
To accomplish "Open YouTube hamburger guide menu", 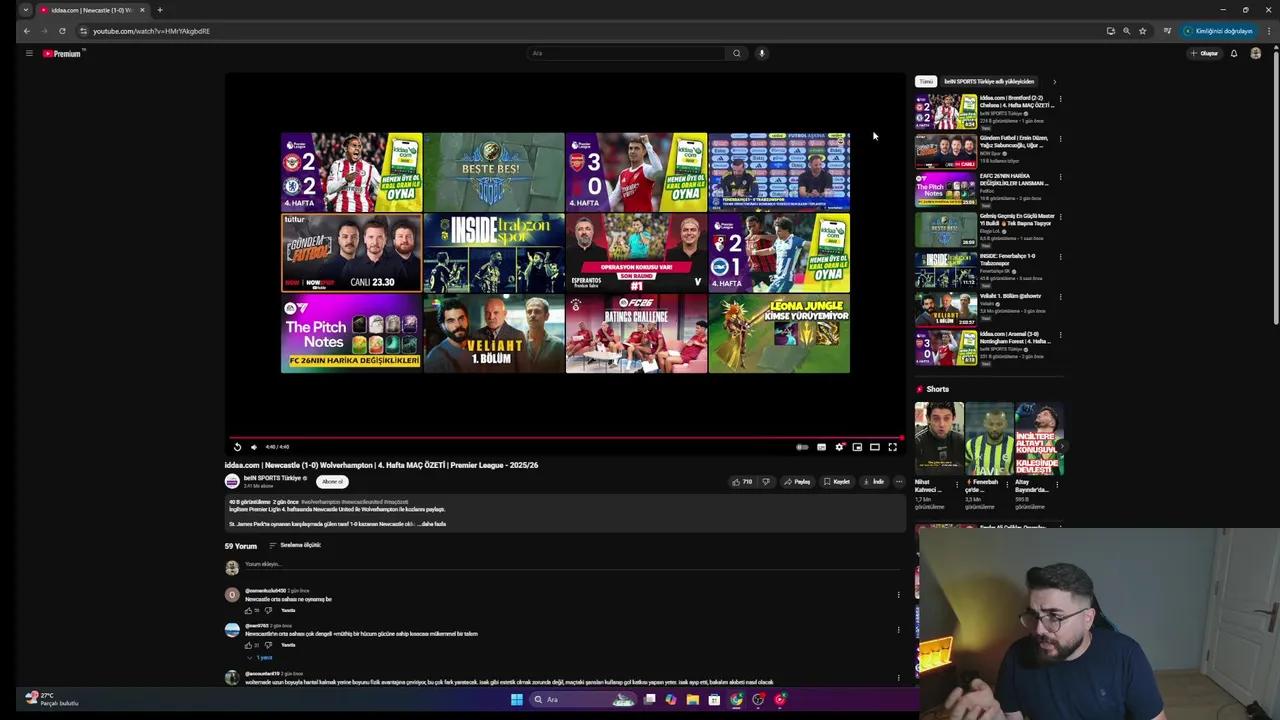I will (29, 53).
